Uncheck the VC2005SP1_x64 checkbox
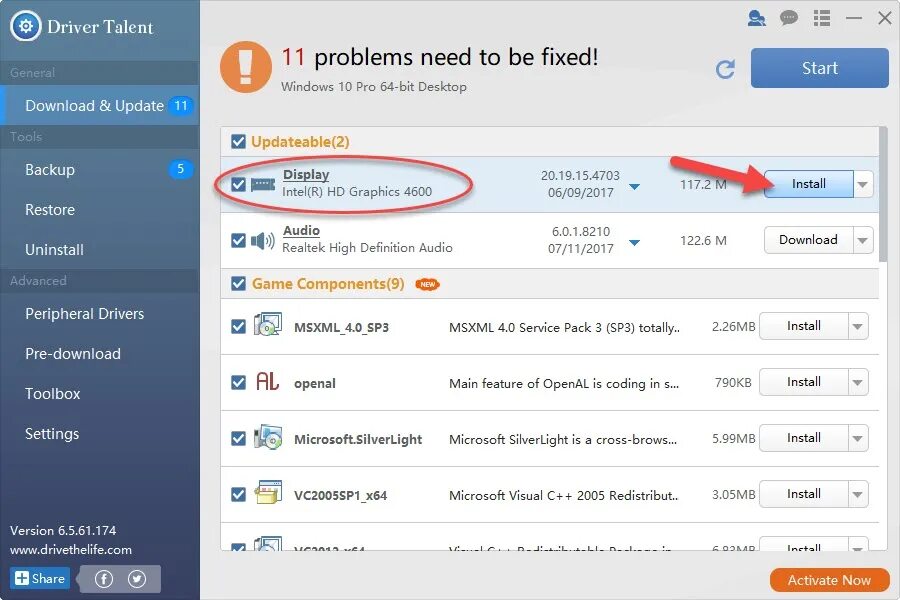Screen dimensions: 900x600 (238, 494)
